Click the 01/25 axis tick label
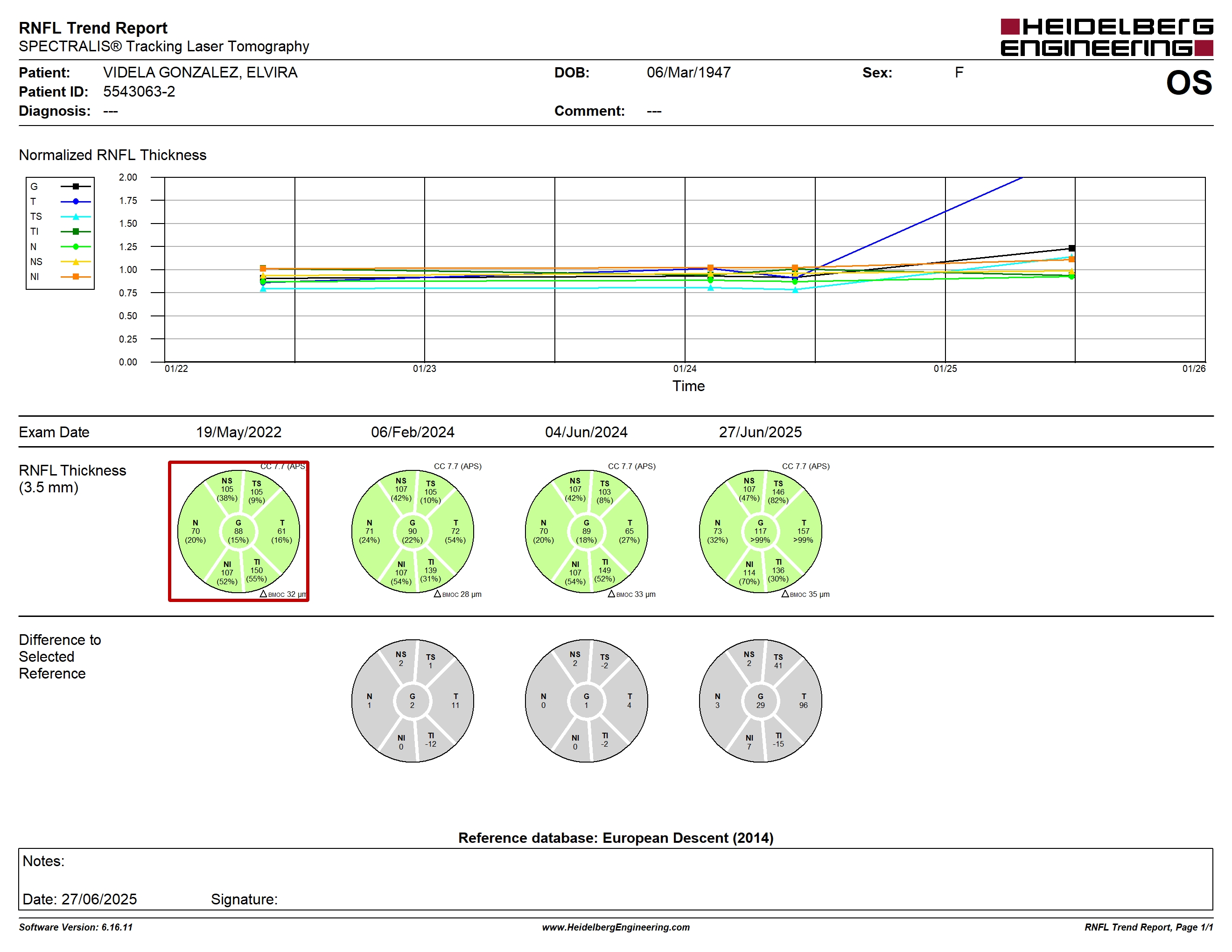The image size is (1232, 952). pyautogui.click(x=945, y=368)
